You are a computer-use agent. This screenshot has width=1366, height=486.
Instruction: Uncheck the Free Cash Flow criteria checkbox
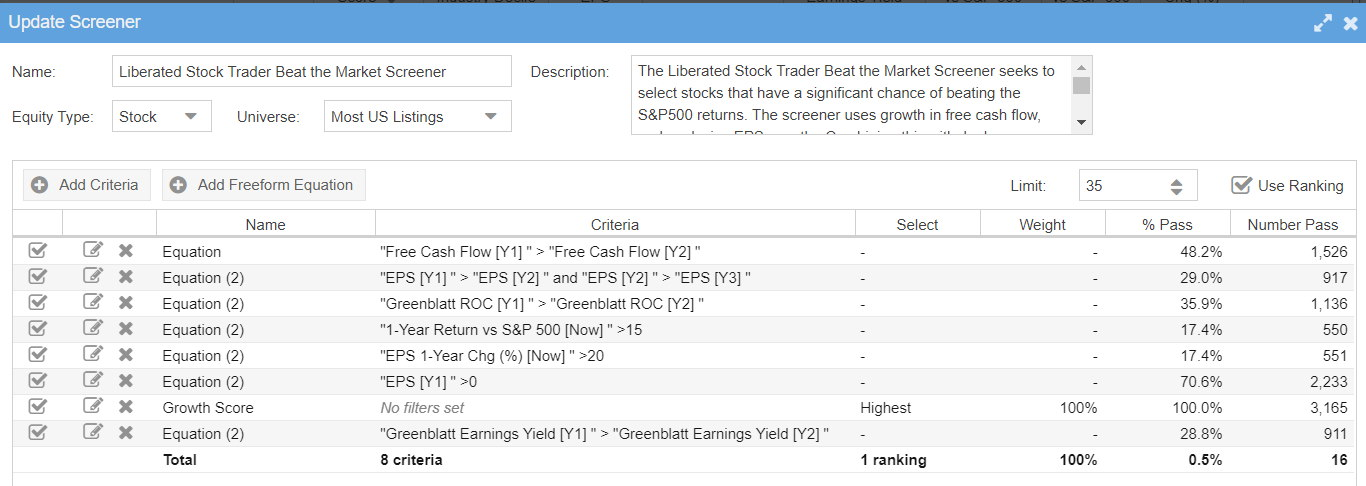38,251
